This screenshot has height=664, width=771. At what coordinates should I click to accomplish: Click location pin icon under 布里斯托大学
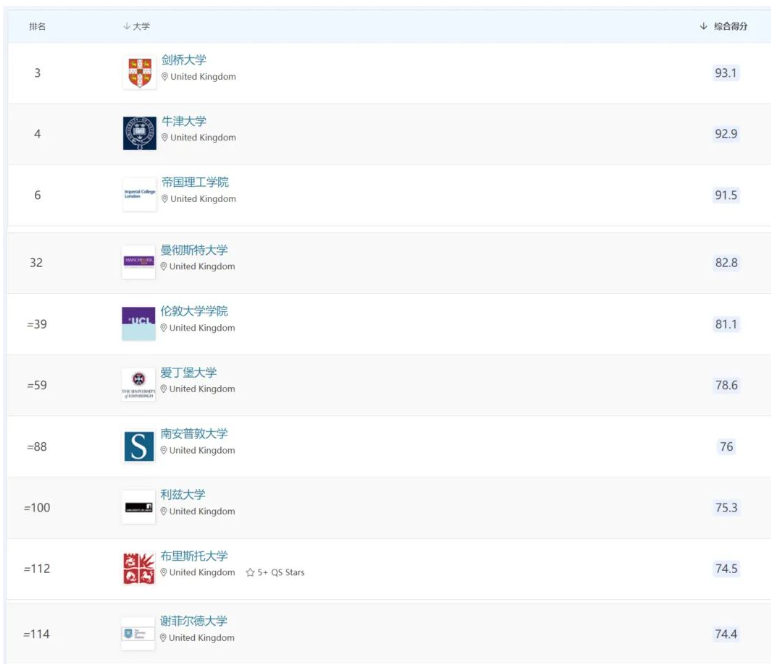(x=164, y=573)
